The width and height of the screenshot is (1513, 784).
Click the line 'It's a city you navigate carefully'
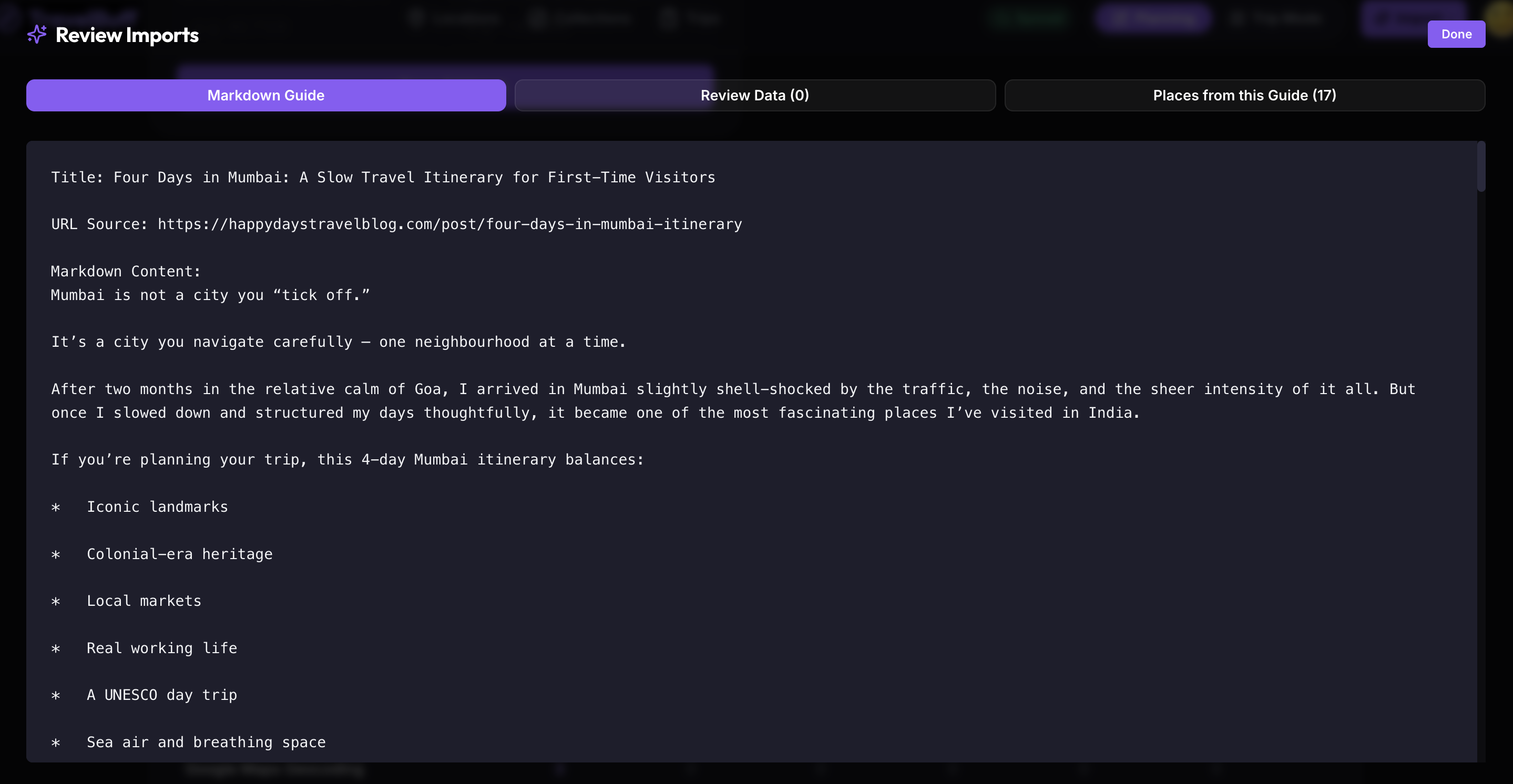(x=339, y=342)
